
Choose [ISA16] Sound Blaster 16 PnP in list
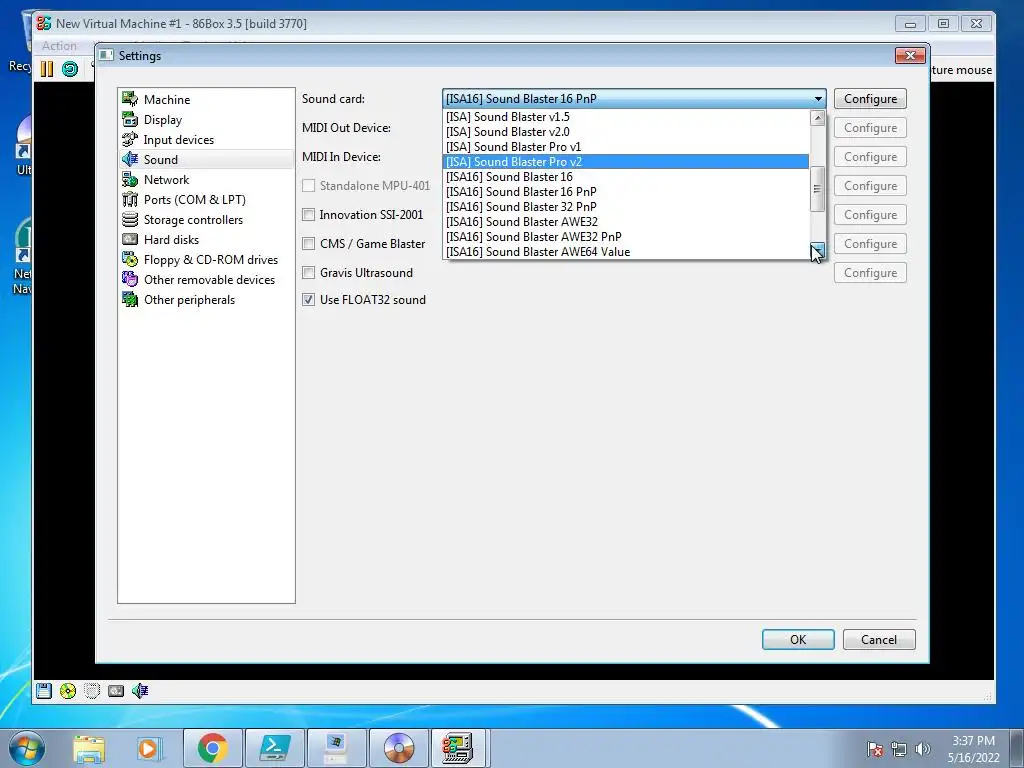click(x=626, y=192)
